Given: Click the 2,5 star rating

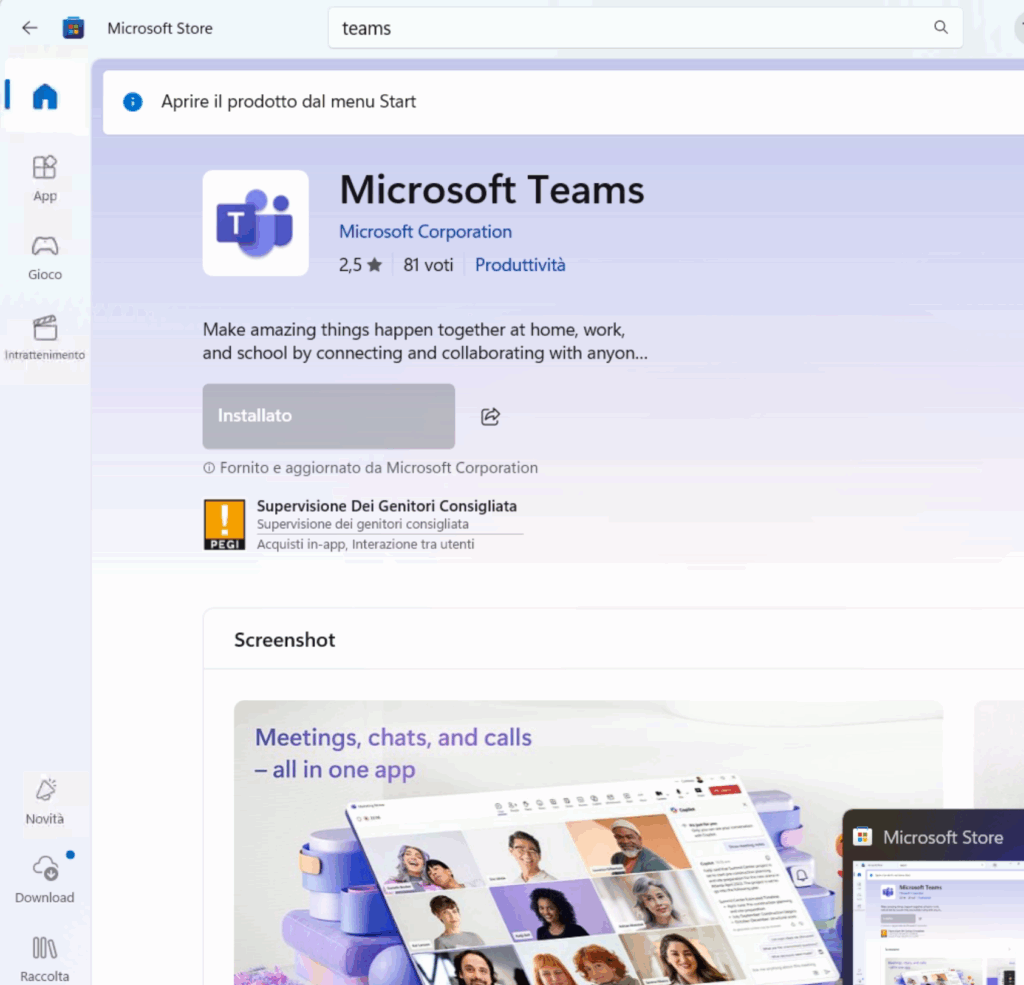Looking at the screenshot, I should tap(360, 265).
